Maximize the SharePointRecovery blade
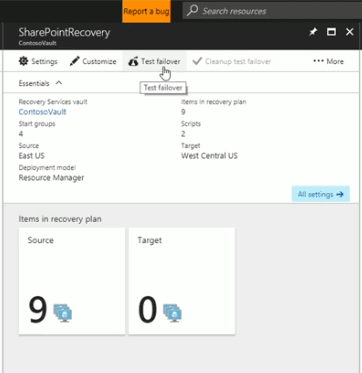The height and width of the screenshot is (373, 362). [x=331, y=32]
